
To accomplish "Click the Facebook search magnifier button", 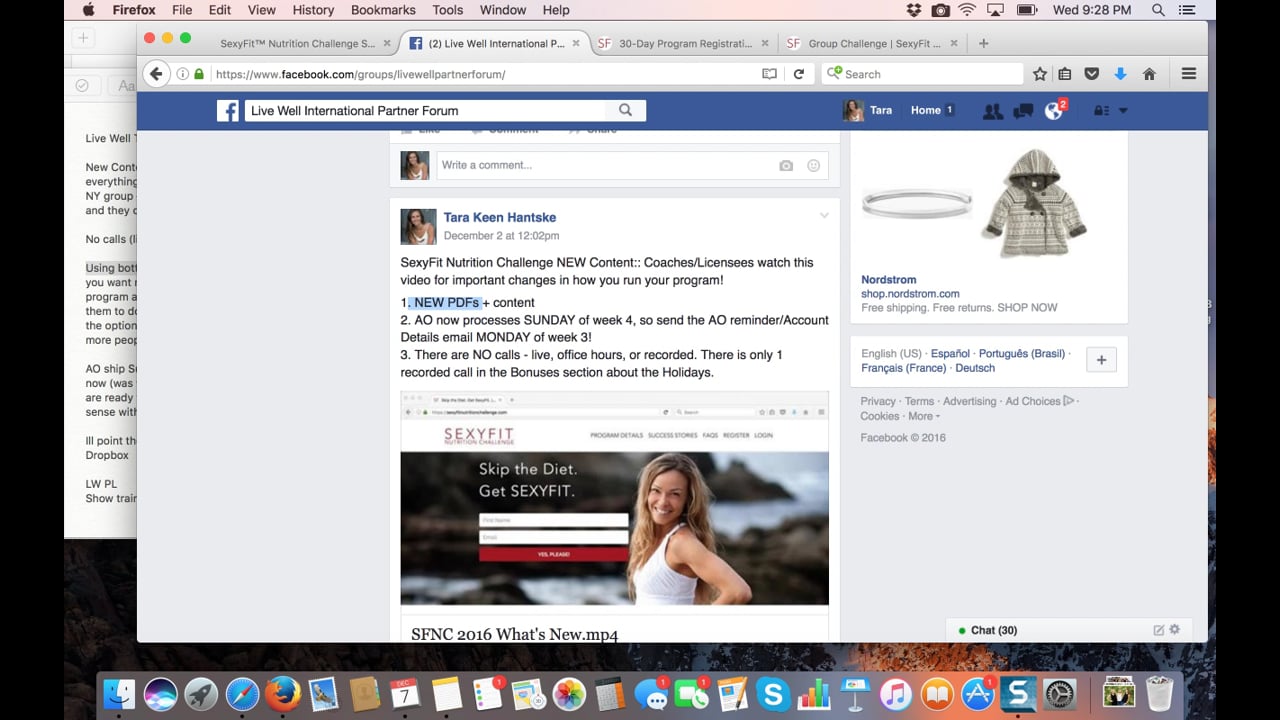I will 625,111.
